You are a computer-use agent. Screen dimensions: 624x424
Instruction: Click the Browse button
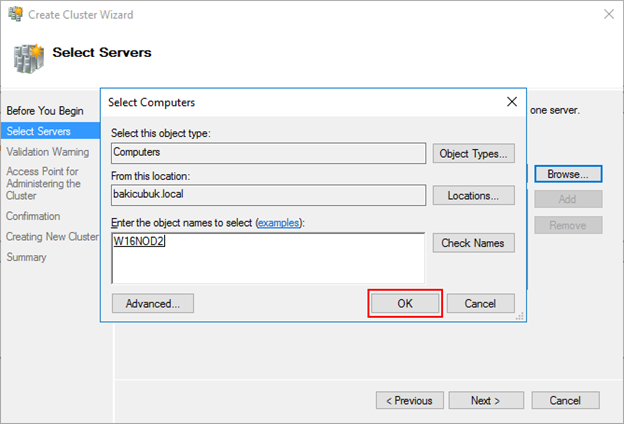pyautogui.click(x=568, y=174)
